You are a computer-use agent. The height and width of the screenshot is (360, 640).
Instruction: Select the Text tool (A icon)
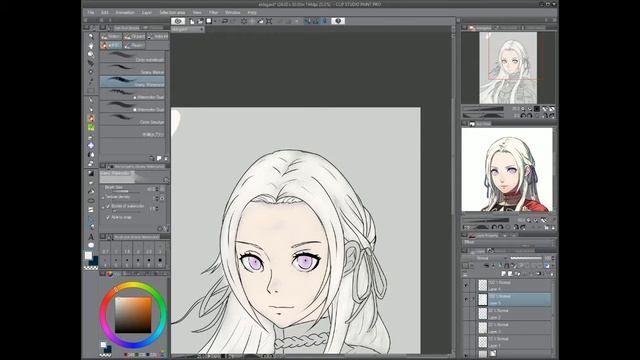tap(91, 237)
